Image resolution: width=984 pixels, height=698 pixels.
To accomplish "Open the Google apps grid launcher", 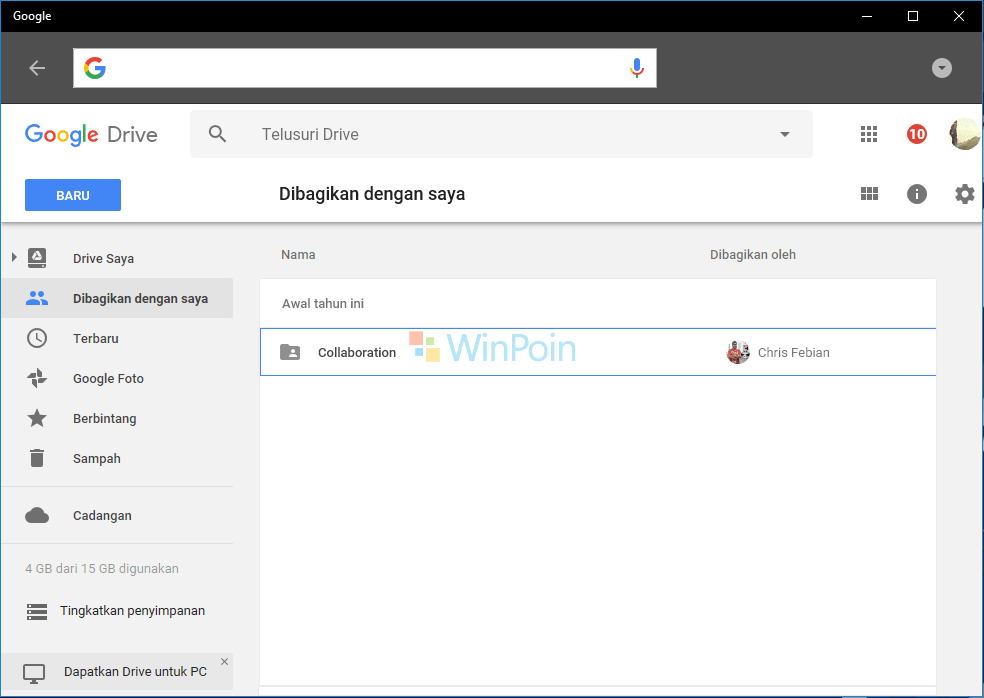I will (868, 133).
